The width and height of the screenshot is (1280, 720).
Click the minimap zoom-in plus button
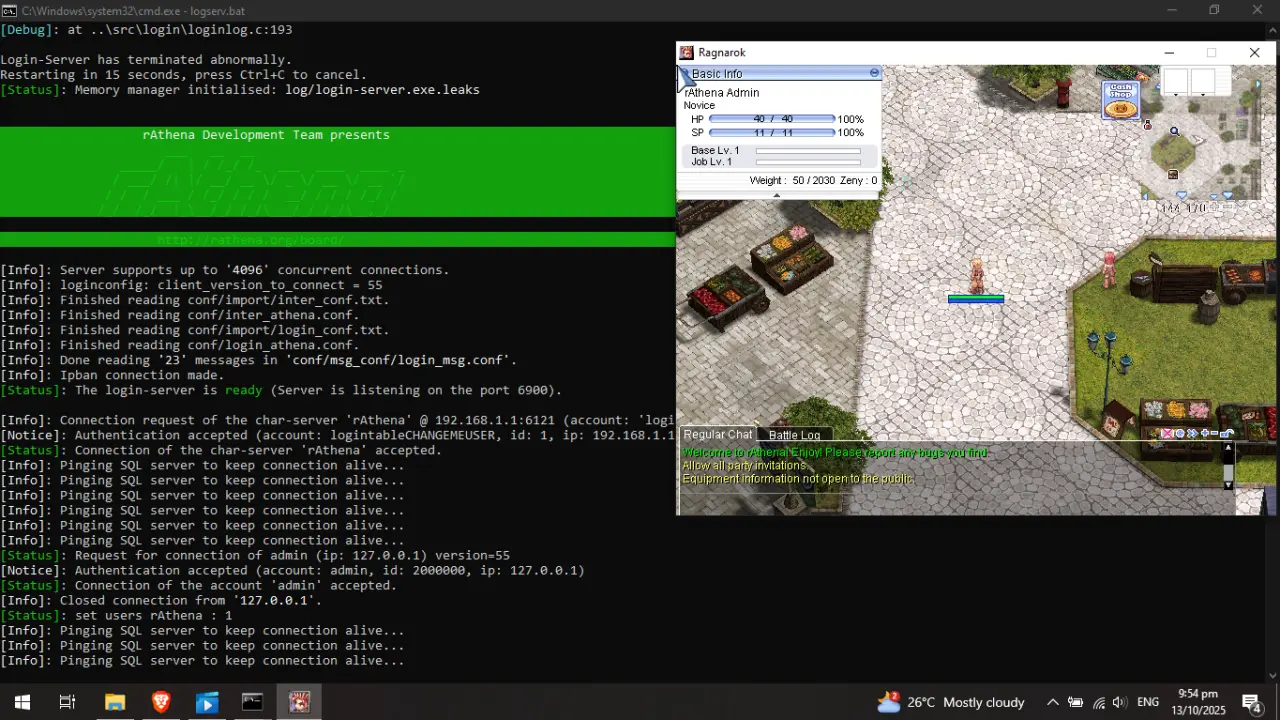click(x=1214, y=207)
